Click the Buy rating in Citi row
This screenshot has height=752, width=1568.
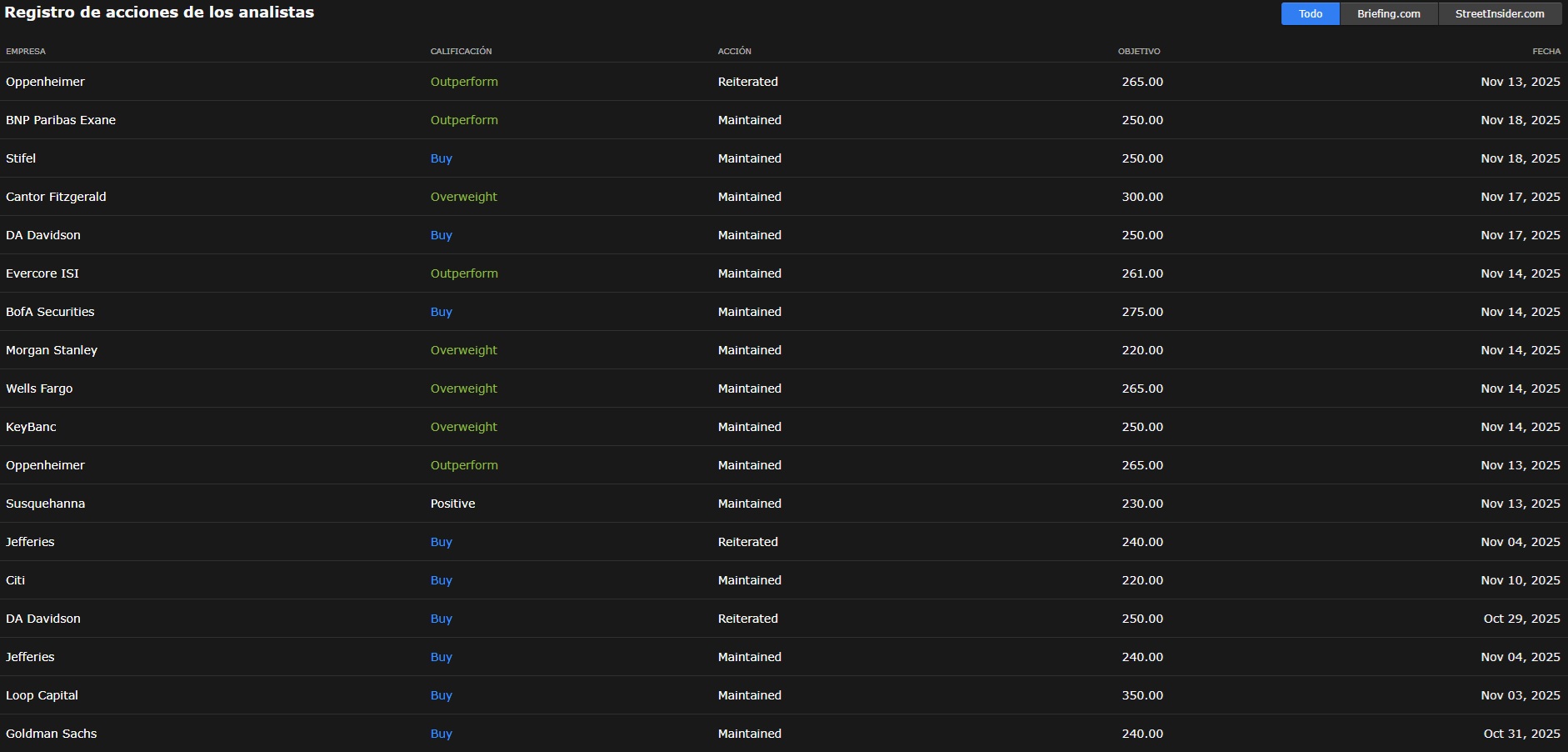pyautogui.click(x=441, y=580)
